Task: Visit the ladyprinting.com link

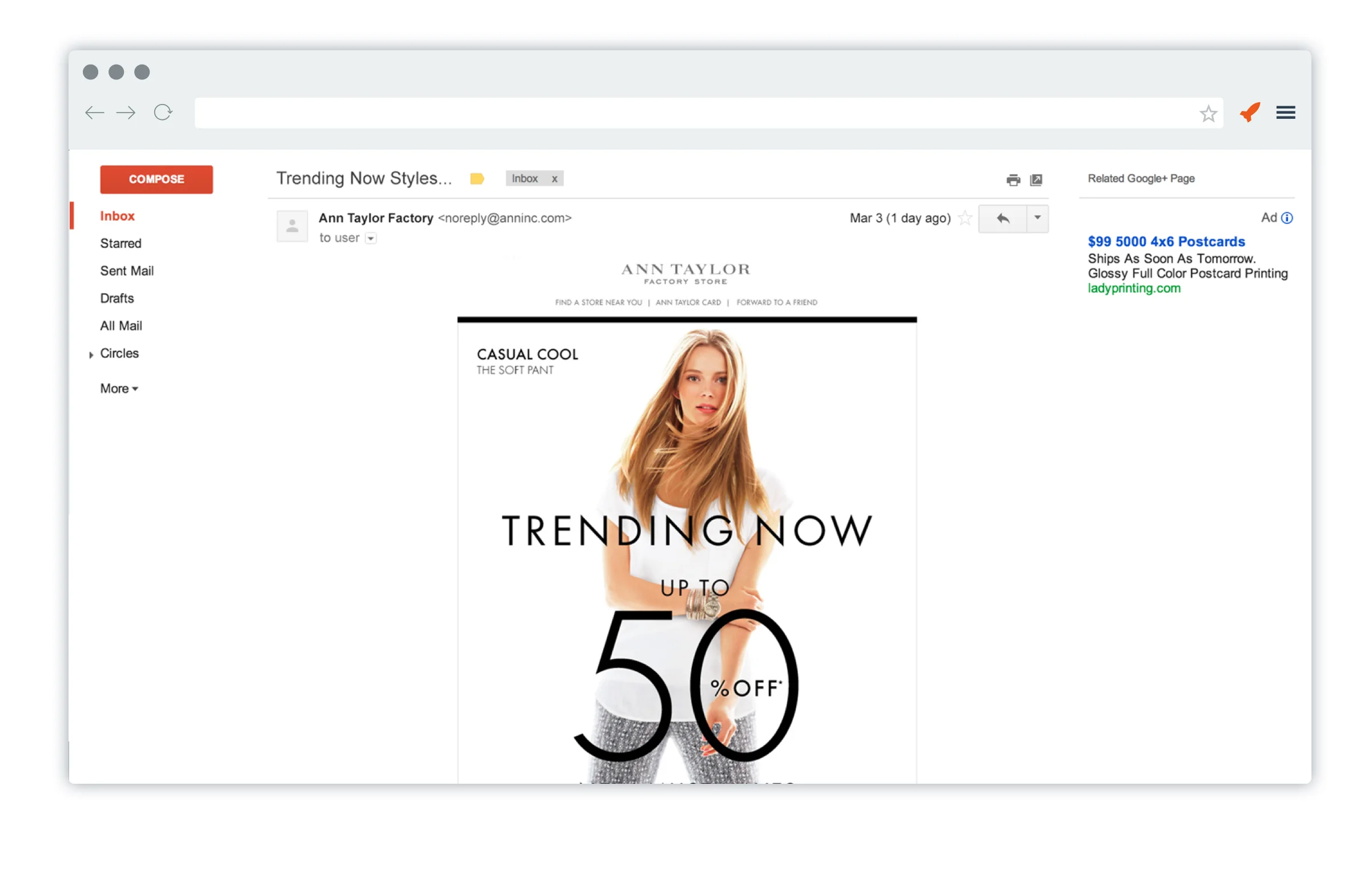Action: 1134,288
